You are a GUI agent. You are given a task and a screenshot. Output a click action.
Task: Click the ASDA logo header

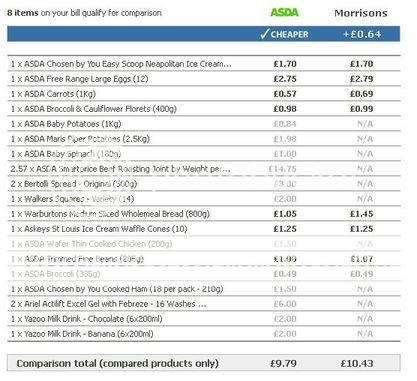click(284, 13)
